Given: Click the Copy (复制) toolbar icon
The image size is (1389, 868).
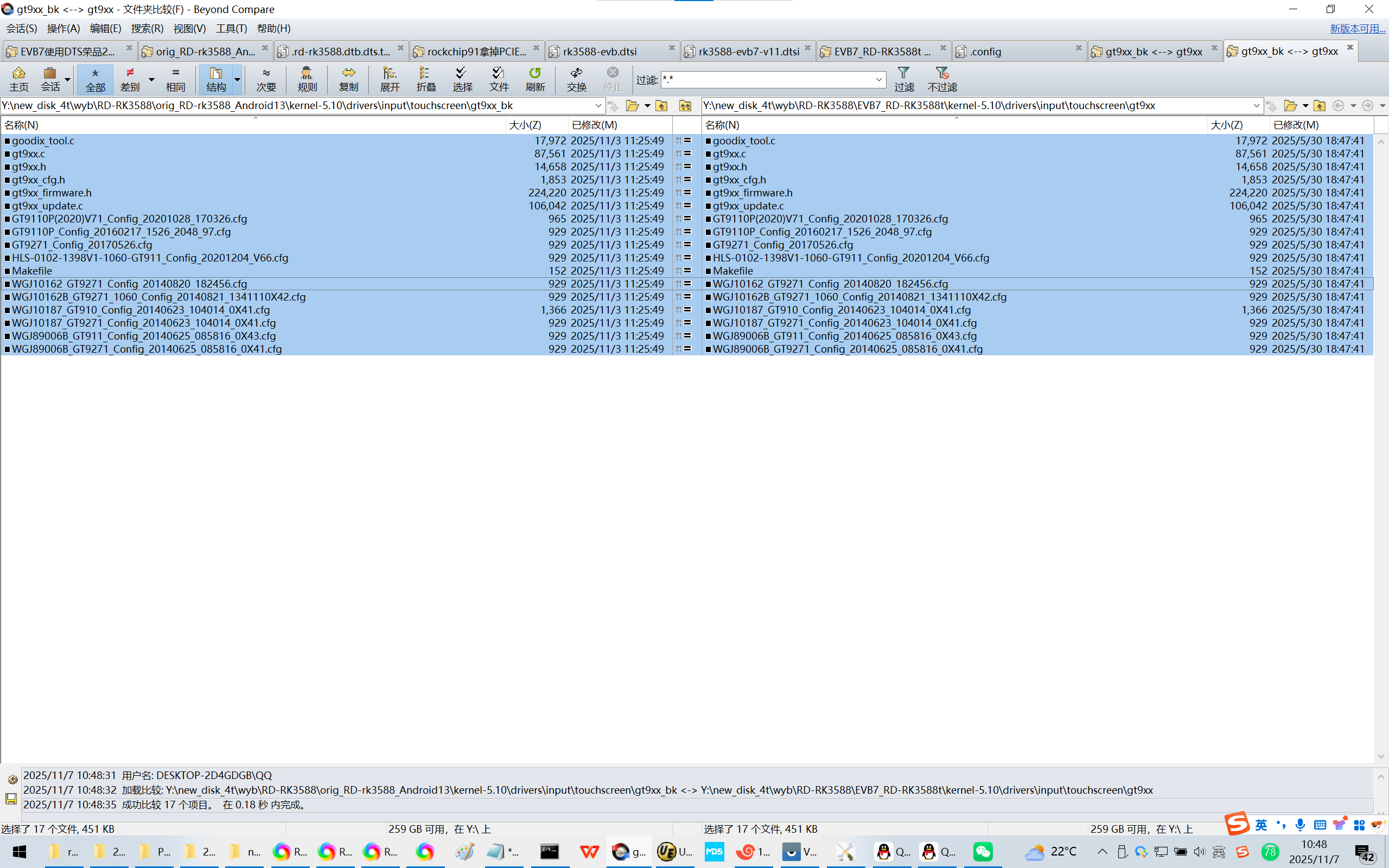Looking at the screenshot, I should (x=348, y=79).
